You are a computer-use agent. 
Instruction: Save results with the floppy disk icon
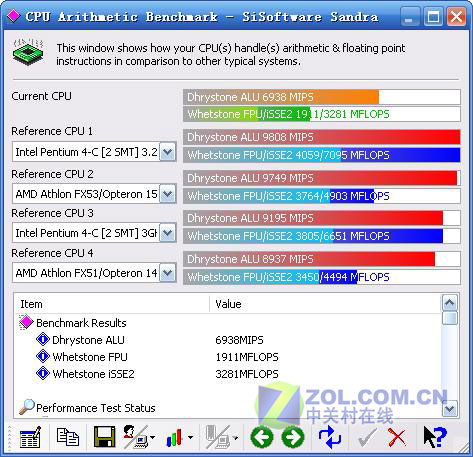[x=104, y=437]
